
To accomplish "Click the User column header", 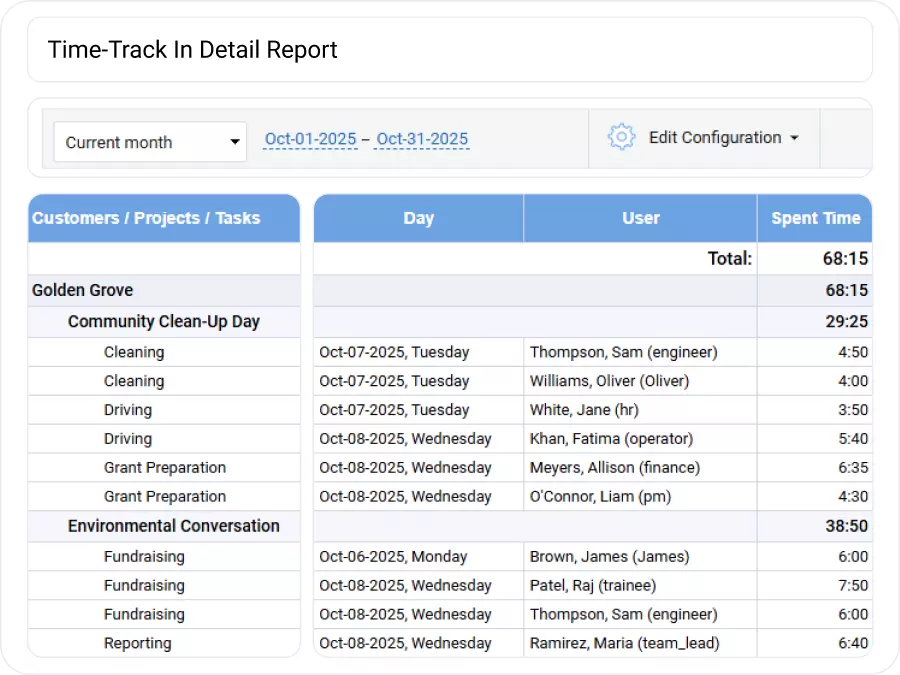I will click(x=640, y=217).
